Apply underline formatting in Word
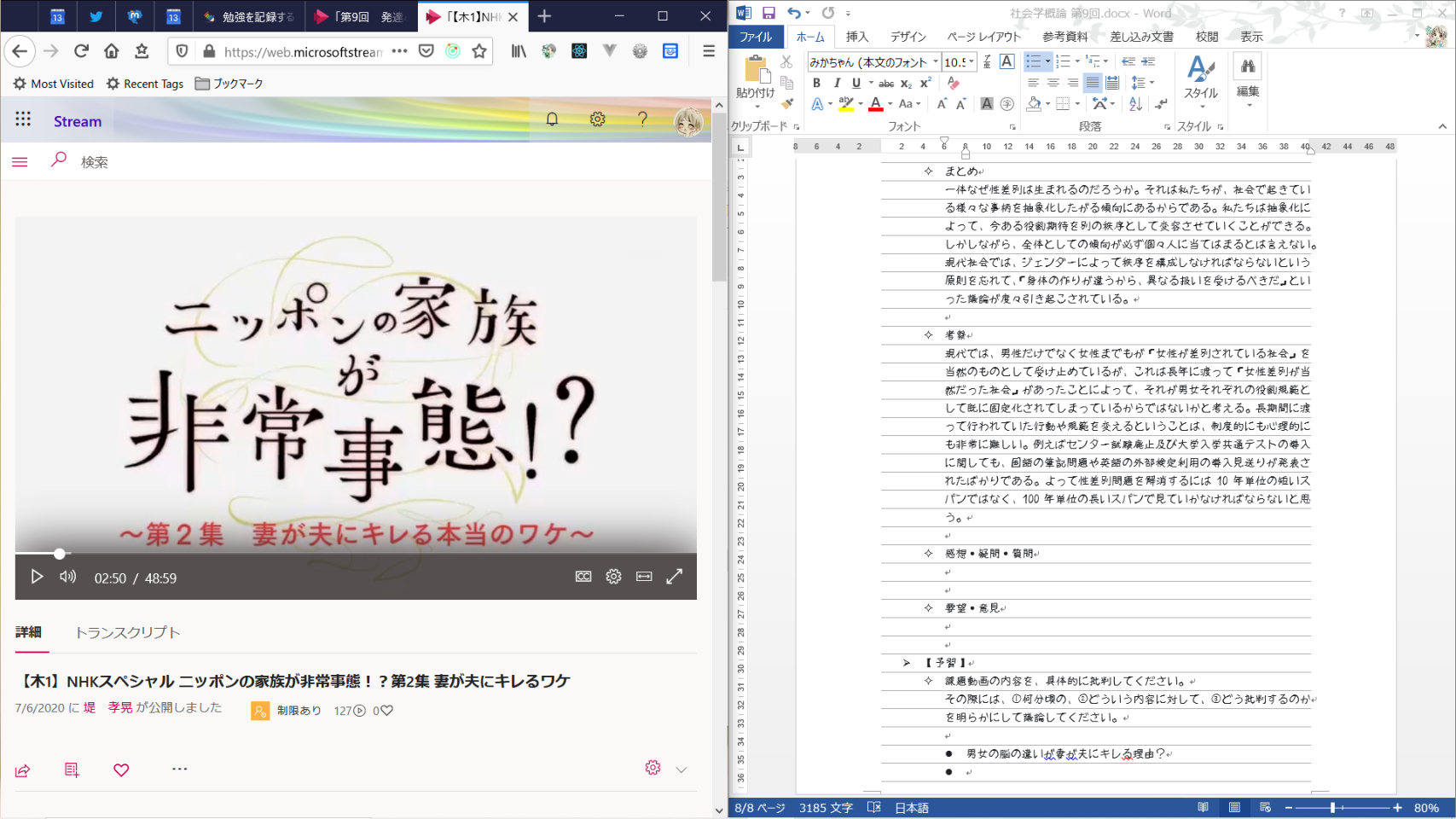This screenshot has height=819, width=1456. 856,83
